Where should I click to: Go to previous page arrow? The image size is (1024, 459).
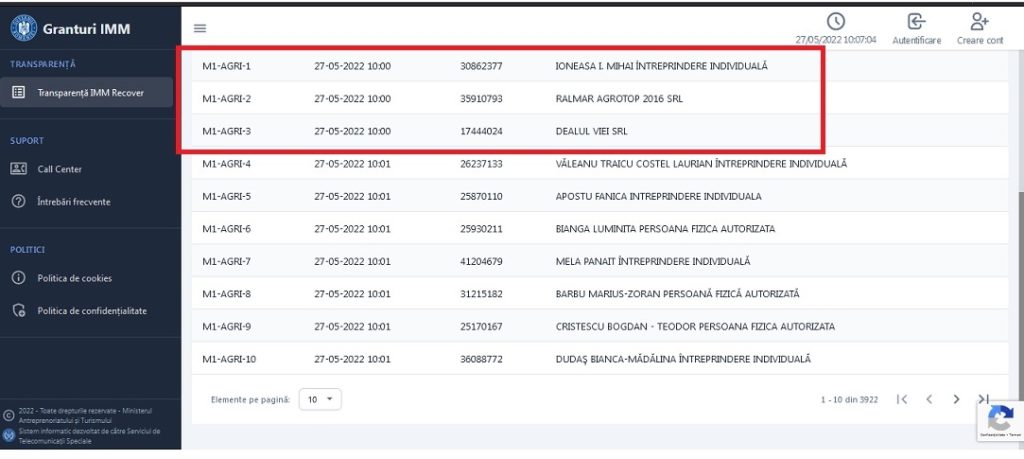click(x=929, y=399)
